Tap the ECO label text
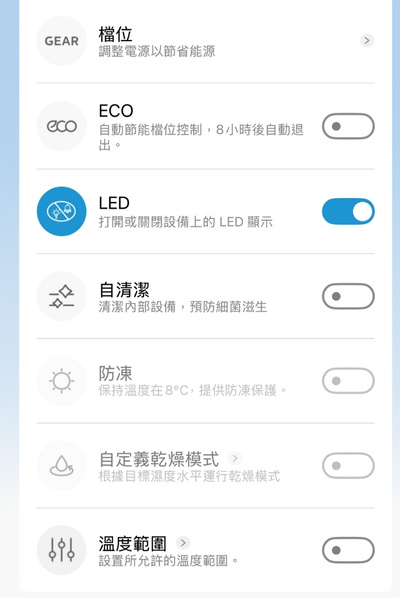Screen dimensions: 400x598 coord(116,111)
